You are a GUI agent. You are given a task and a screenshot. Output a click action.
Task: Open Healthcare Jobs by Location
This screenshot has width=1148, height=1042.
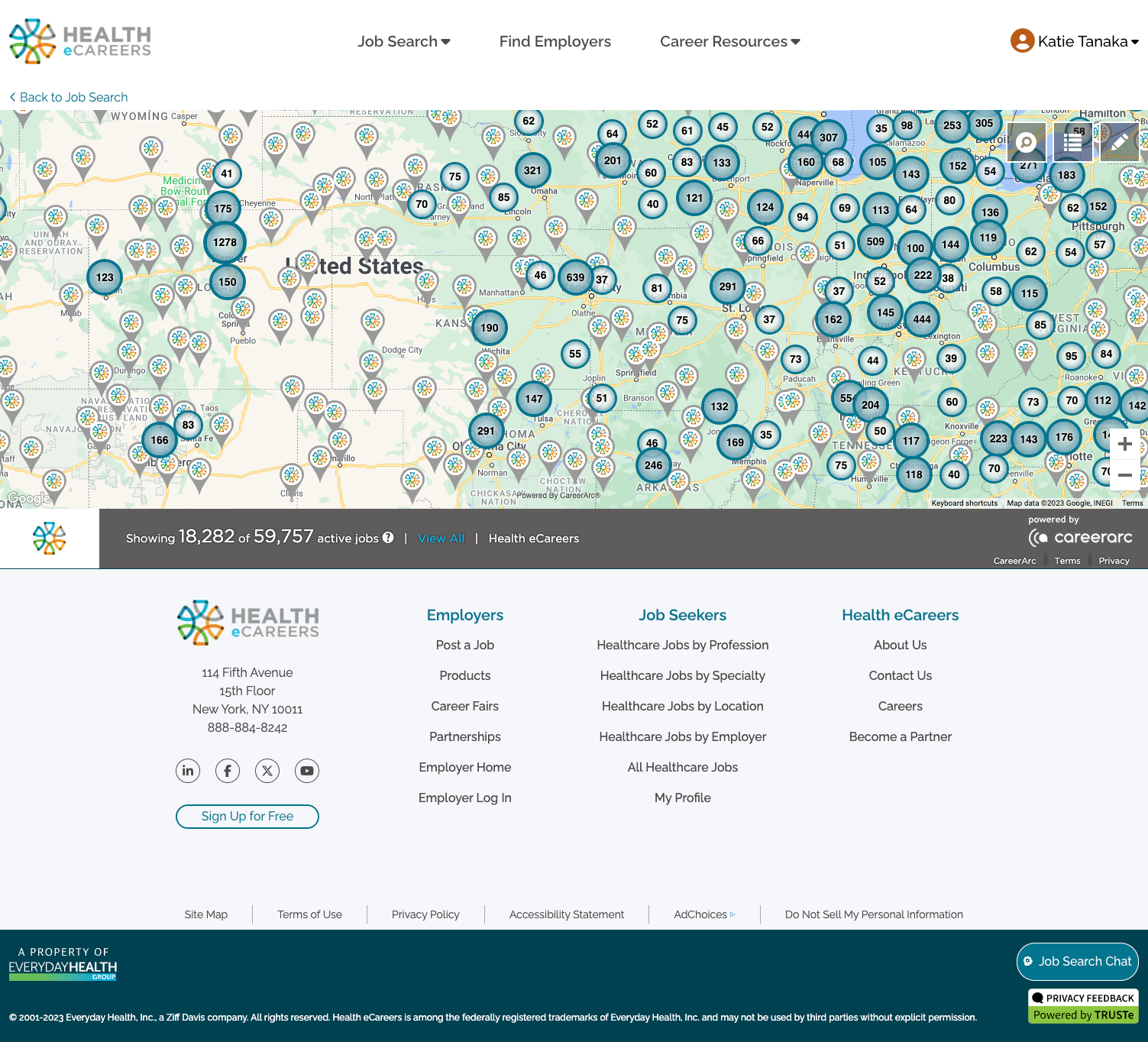point(683,706)
